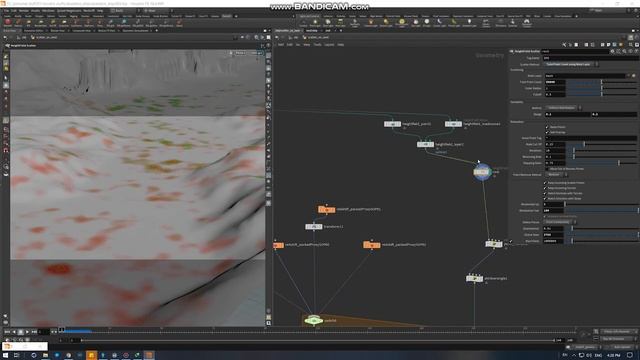640x360 pixels.
Task: Toggle the unchecked checkbox below Relaxation sliders
Action: pyautogui.click(x=547, y=169)
